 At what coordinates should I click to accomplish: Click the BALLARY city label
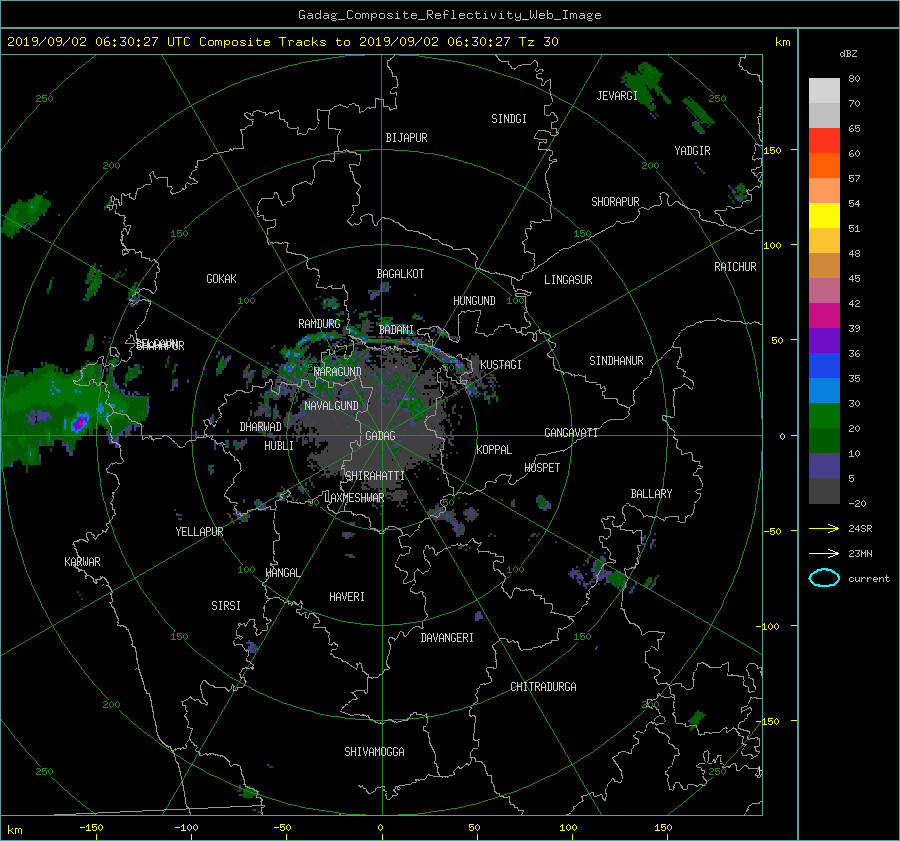click(x=651, y=494)
